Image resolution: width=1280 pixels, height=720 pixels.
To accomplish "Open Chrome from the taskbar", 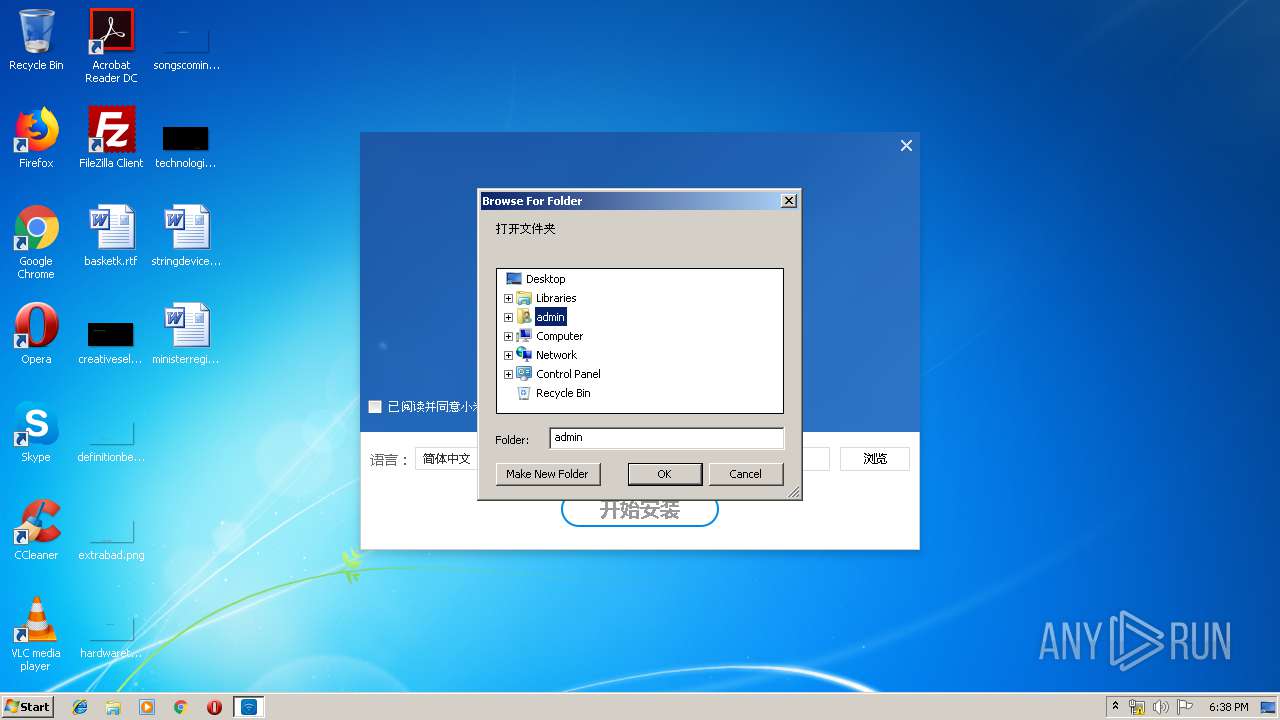I will 181,707.
